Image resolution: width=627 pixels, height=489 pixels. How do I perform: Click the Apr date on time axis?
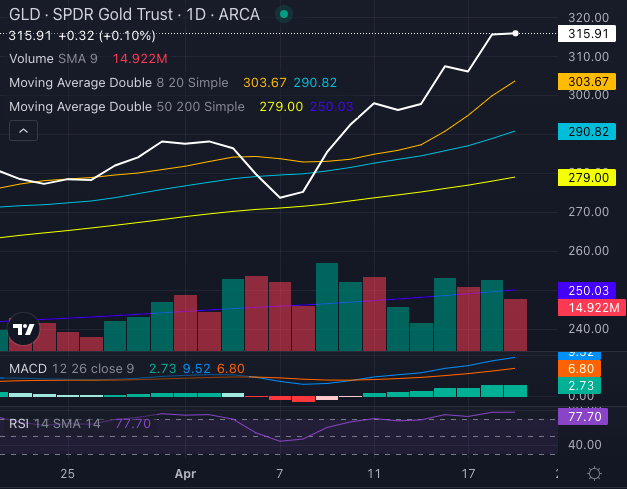click(186, 473)
